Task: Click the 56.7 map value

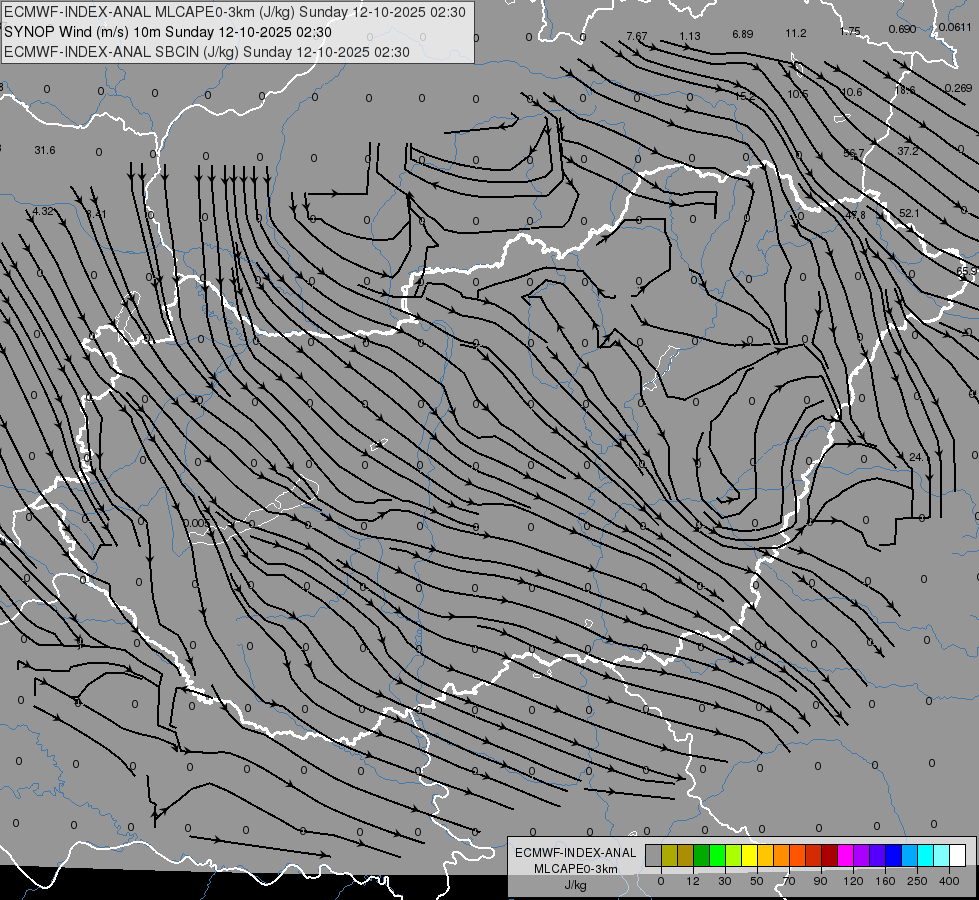Action: pos(854,154)
